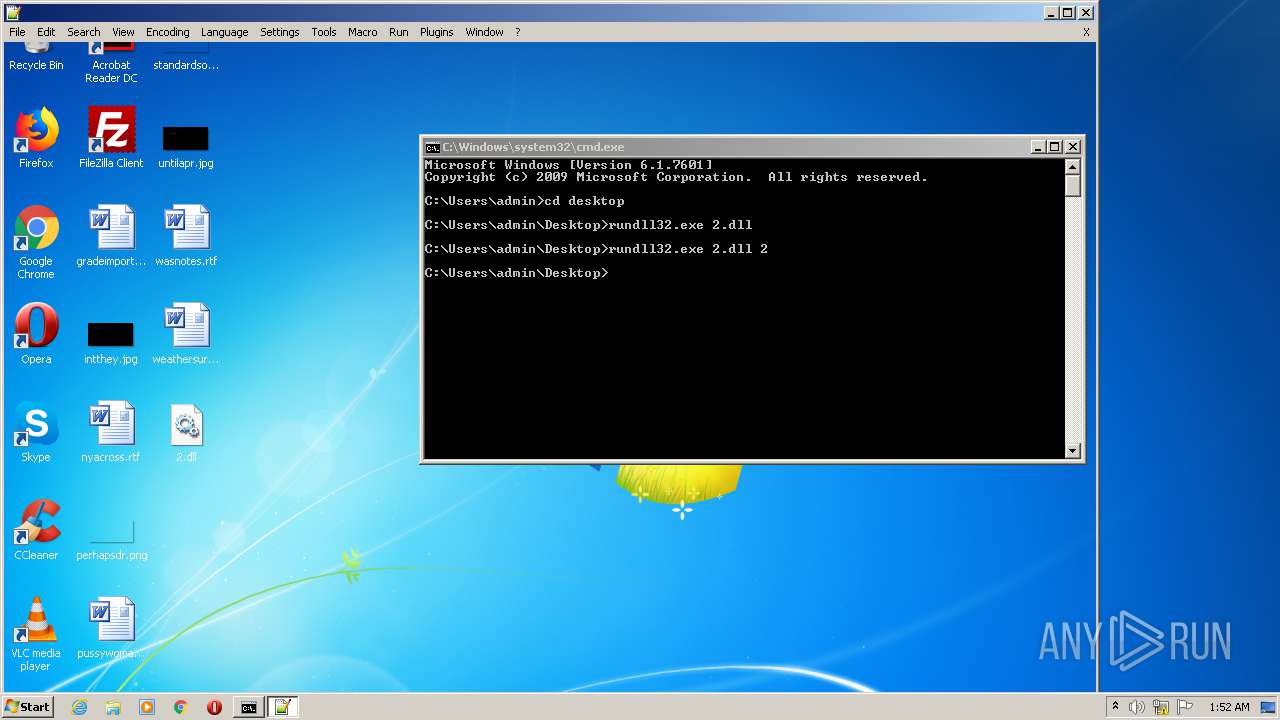
Task: Select weathersur document icon
Action: (x=186, y=334)
